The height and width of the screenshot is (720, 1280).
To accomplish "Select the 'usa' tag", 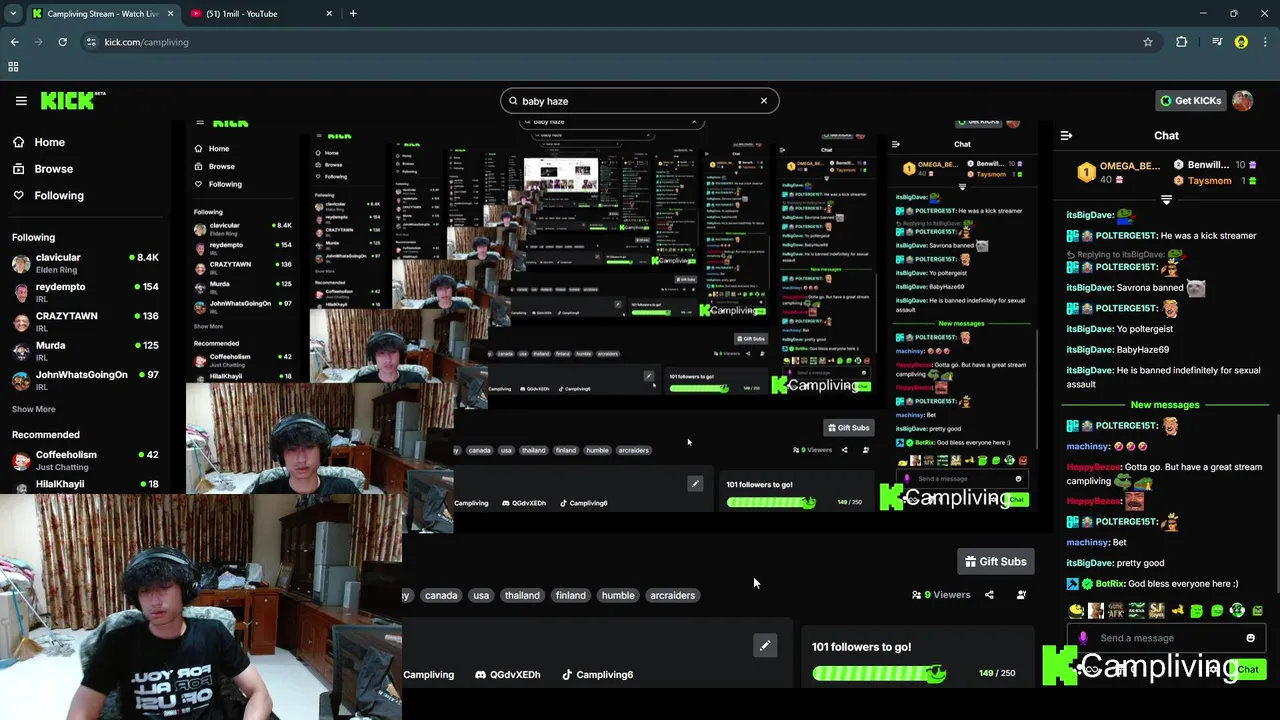I will [481, 595].
